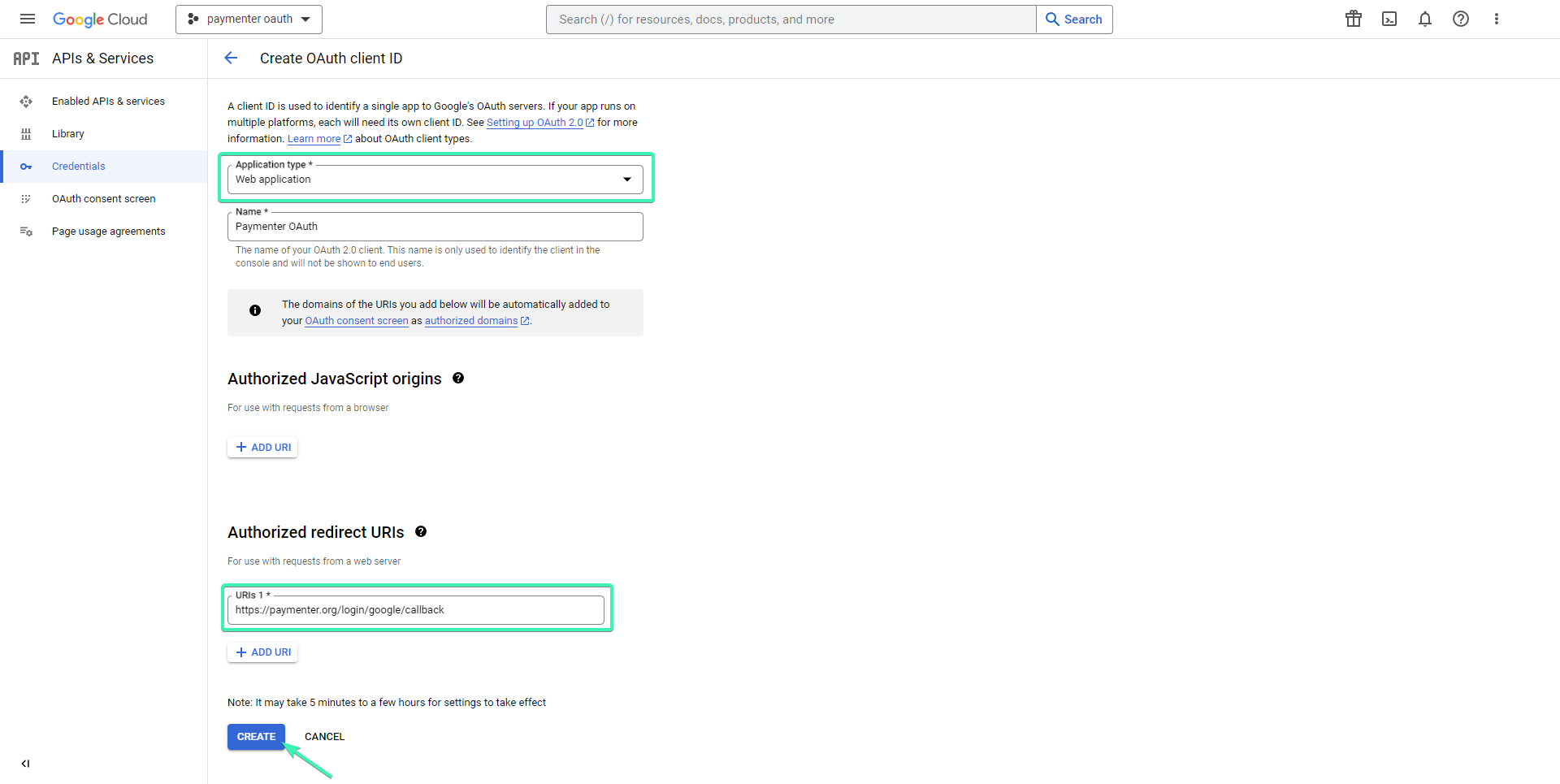This screenshot has width=1560, height=784.
Task: Click the CREATE button
Action: click(256, 736)
